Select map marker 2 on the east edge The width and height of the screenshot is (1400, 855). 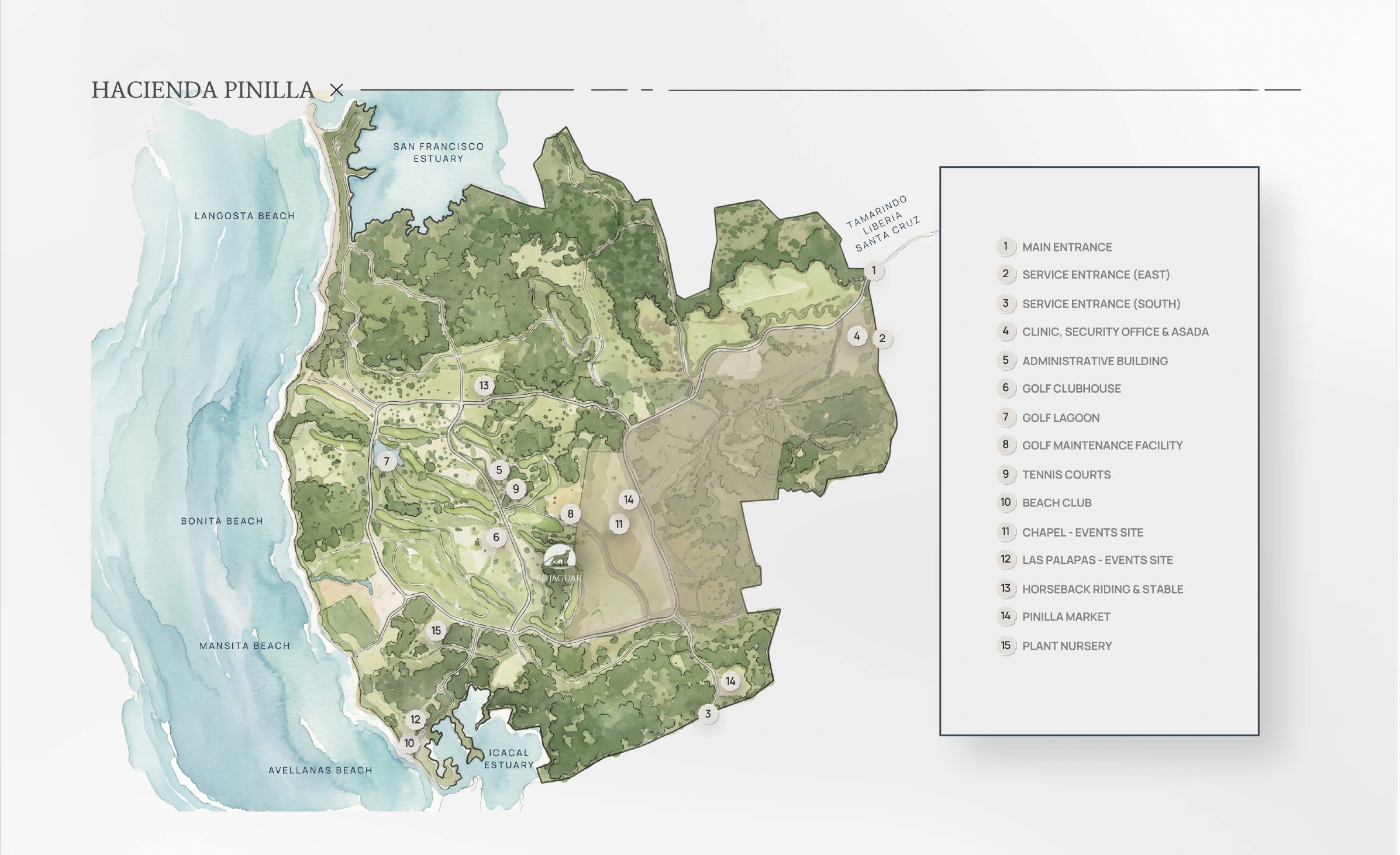(x=882, y=338)
